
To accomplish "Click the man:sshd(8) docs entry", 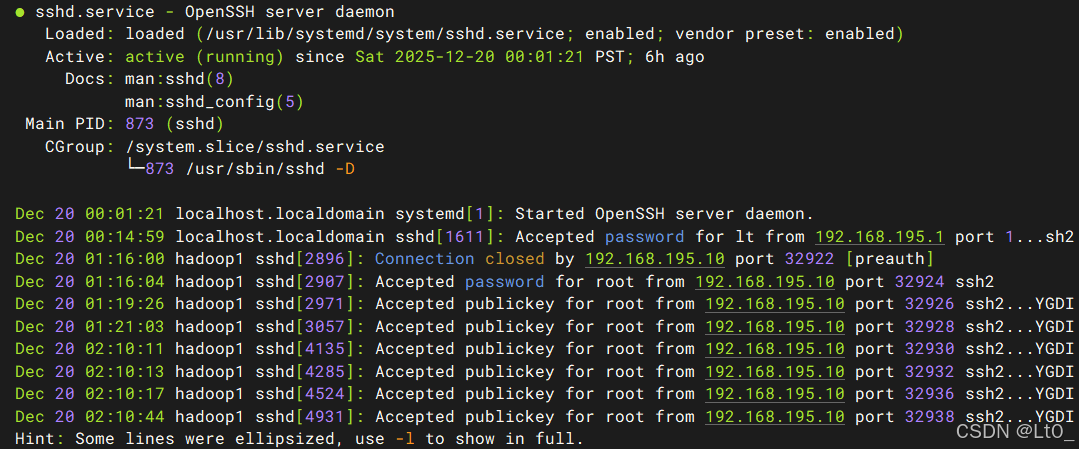I will [x=179, y=79].
